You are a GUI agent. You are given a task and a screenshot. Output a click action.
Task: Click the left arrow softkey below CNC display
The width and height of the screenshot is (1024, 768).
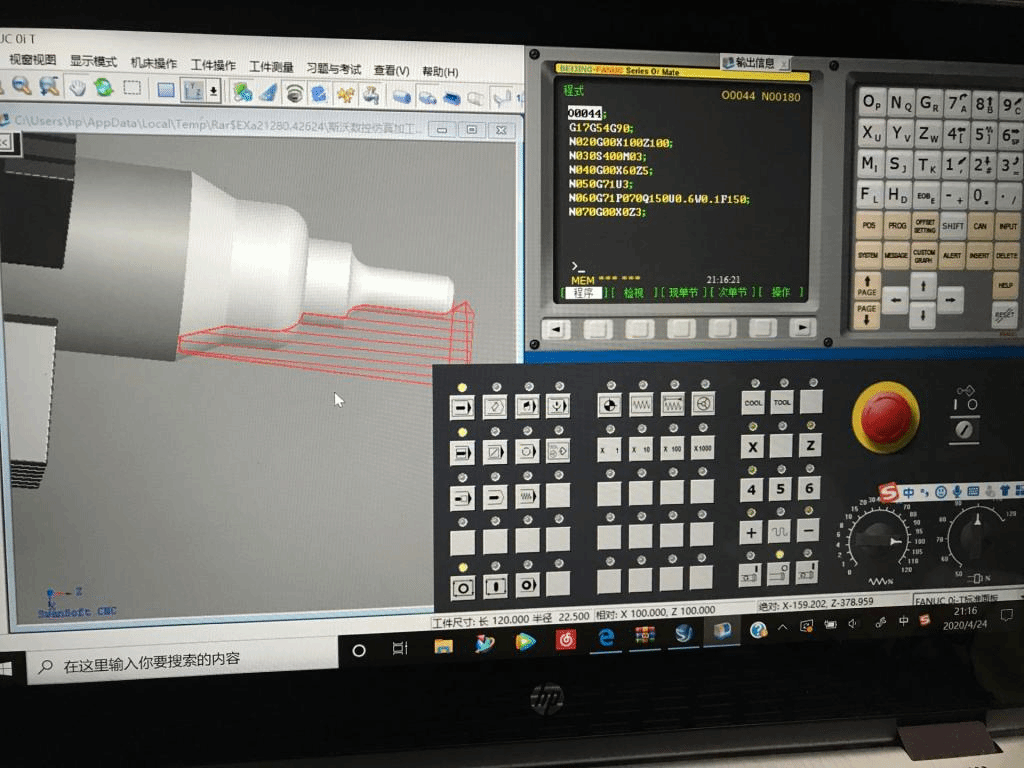(556, 329)
